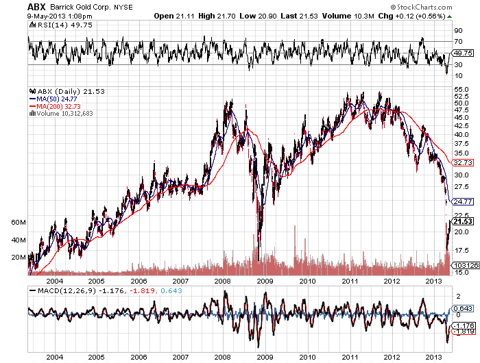
Task: Click the red line marker for MA(200)
Action: click(x=33, y=106)
